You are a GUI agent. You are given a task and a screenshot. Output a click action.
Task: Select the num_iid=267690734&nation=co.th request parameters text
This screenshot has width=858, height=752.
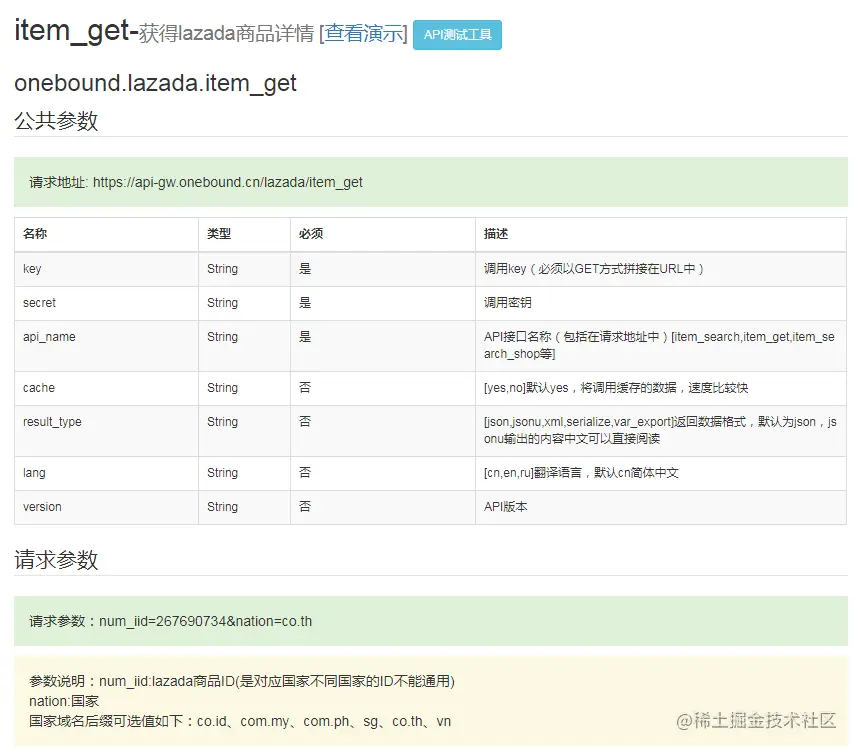pos(205,621)
